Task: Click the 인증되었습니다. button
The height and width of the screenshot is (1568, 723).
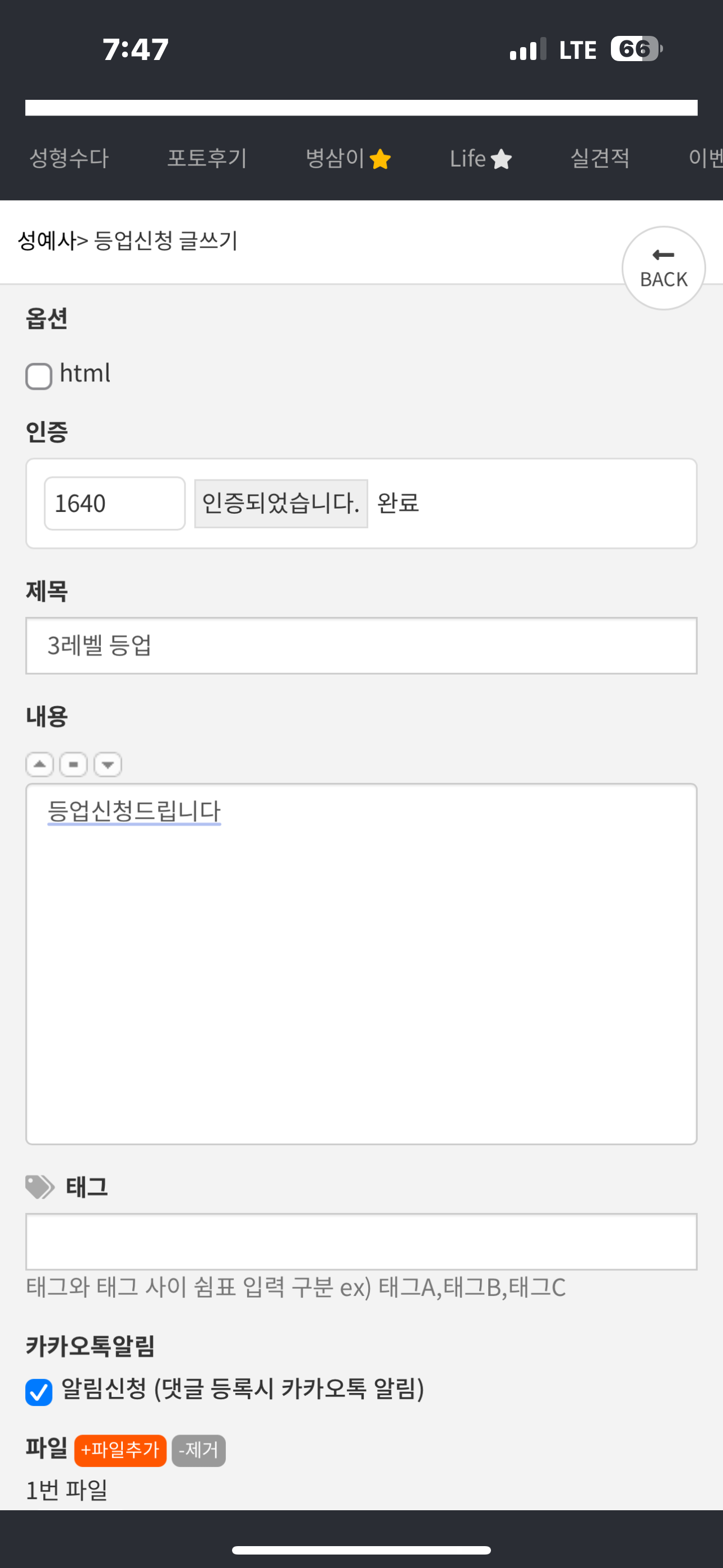Action: point(281,504)
